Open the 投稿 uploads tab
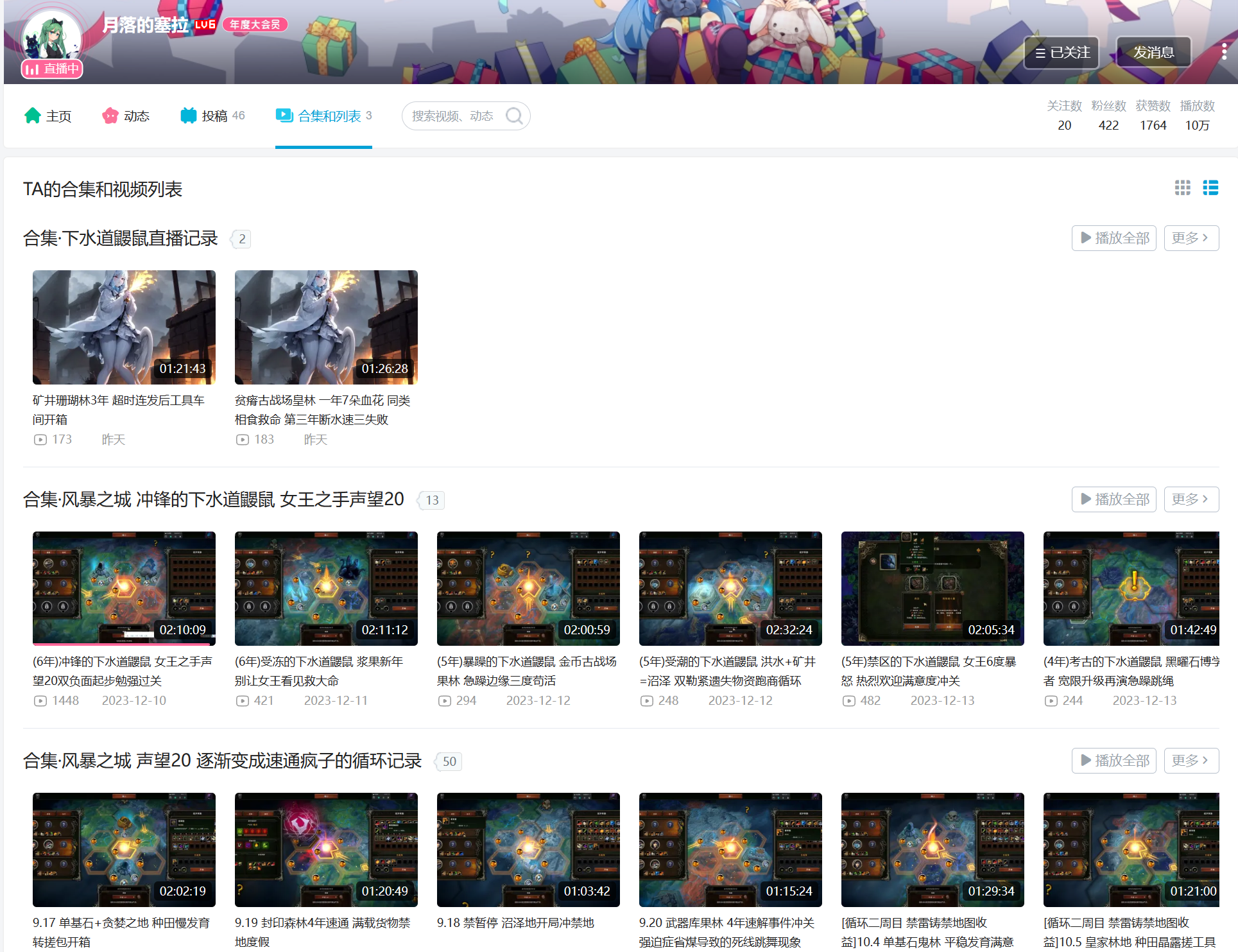 pyautogui.click(x=213, y=116)
